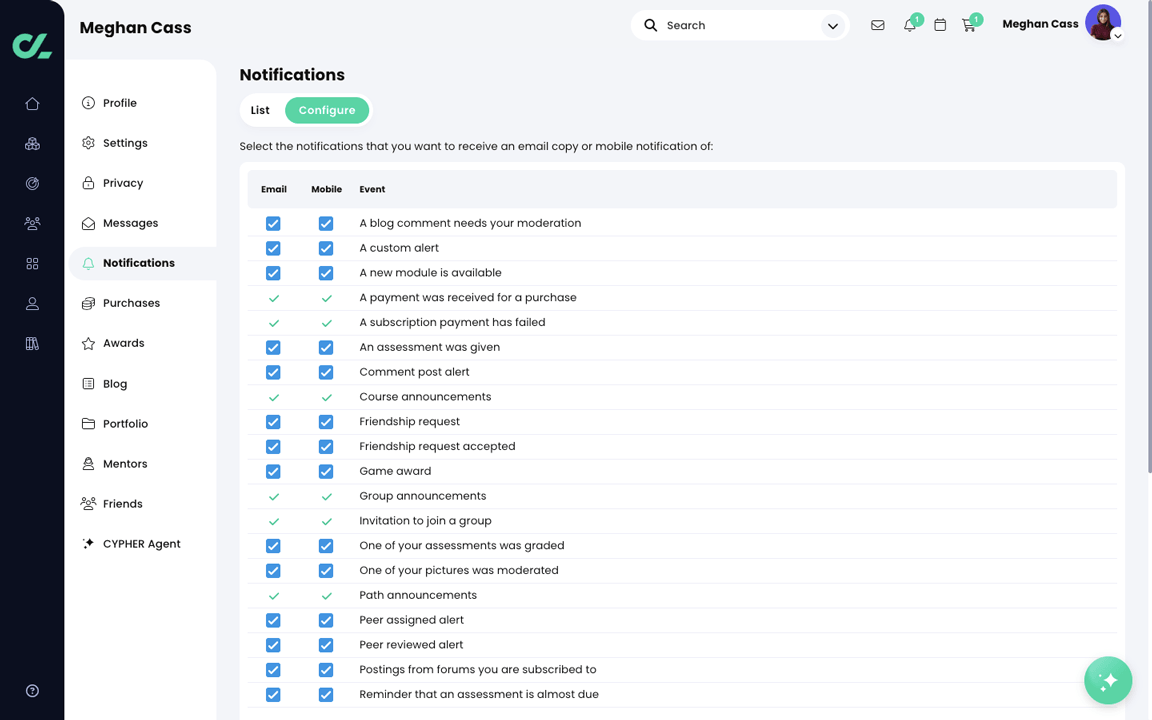Click the Mentors person icon

[x=88, y=464]
